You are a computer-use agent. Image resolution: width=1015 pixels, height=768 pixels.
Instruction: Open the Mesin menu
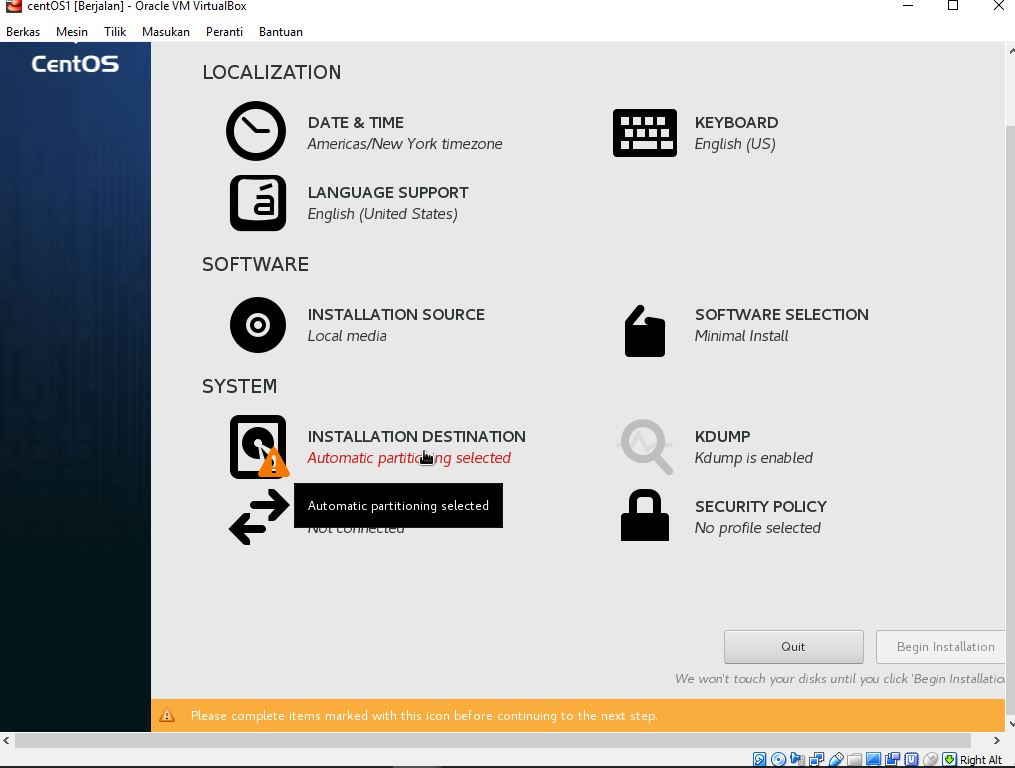(72, 32)
